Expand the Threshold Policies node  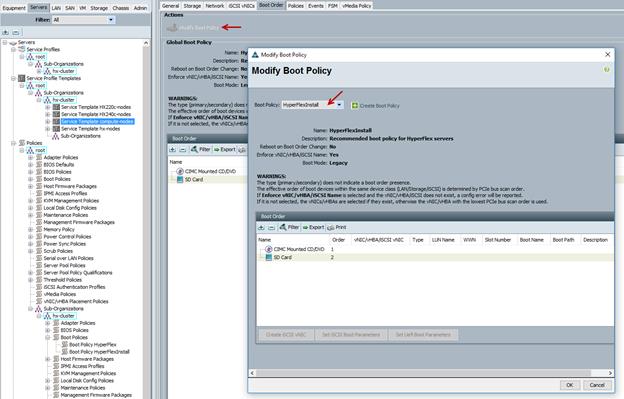pyautogui.click(x=31, y=280)
